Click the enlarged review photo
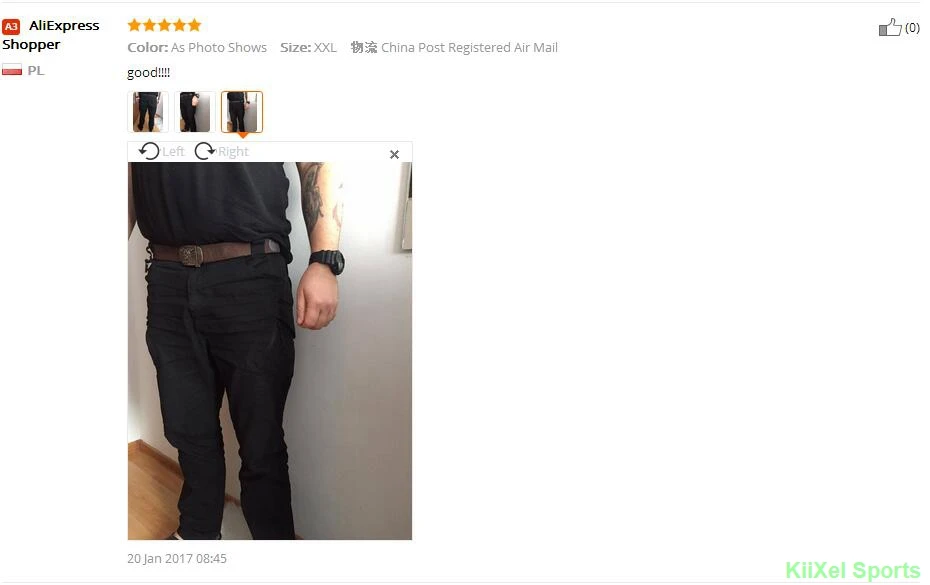This screenshot has height=585, width=930. click(270, 351)
